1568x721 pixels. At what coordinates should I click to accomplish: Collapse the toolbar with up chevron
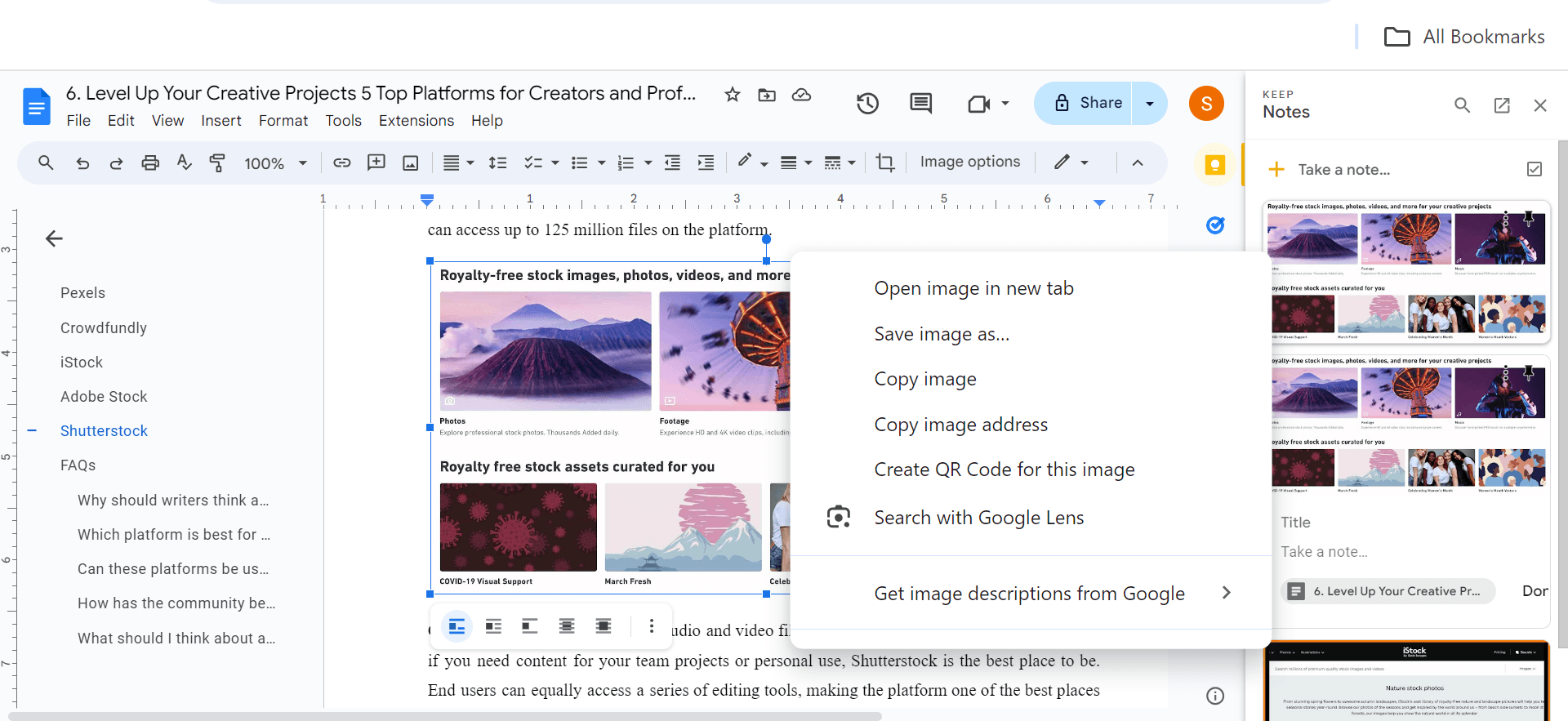click(1137, 162)
